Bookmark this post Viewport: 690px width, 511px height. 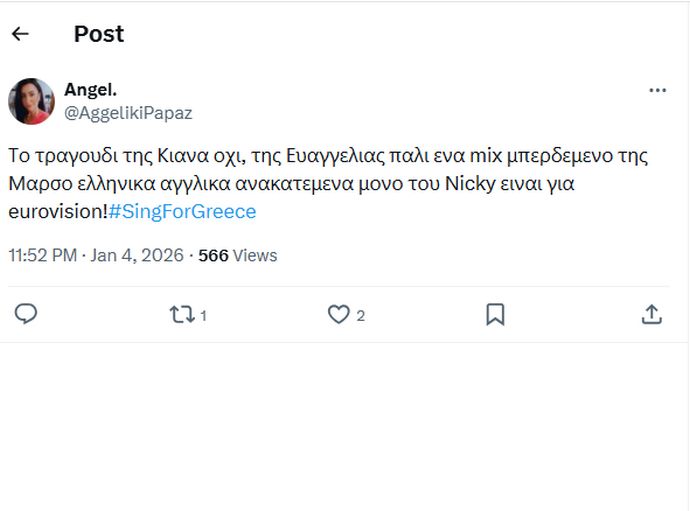click(495, 315)
